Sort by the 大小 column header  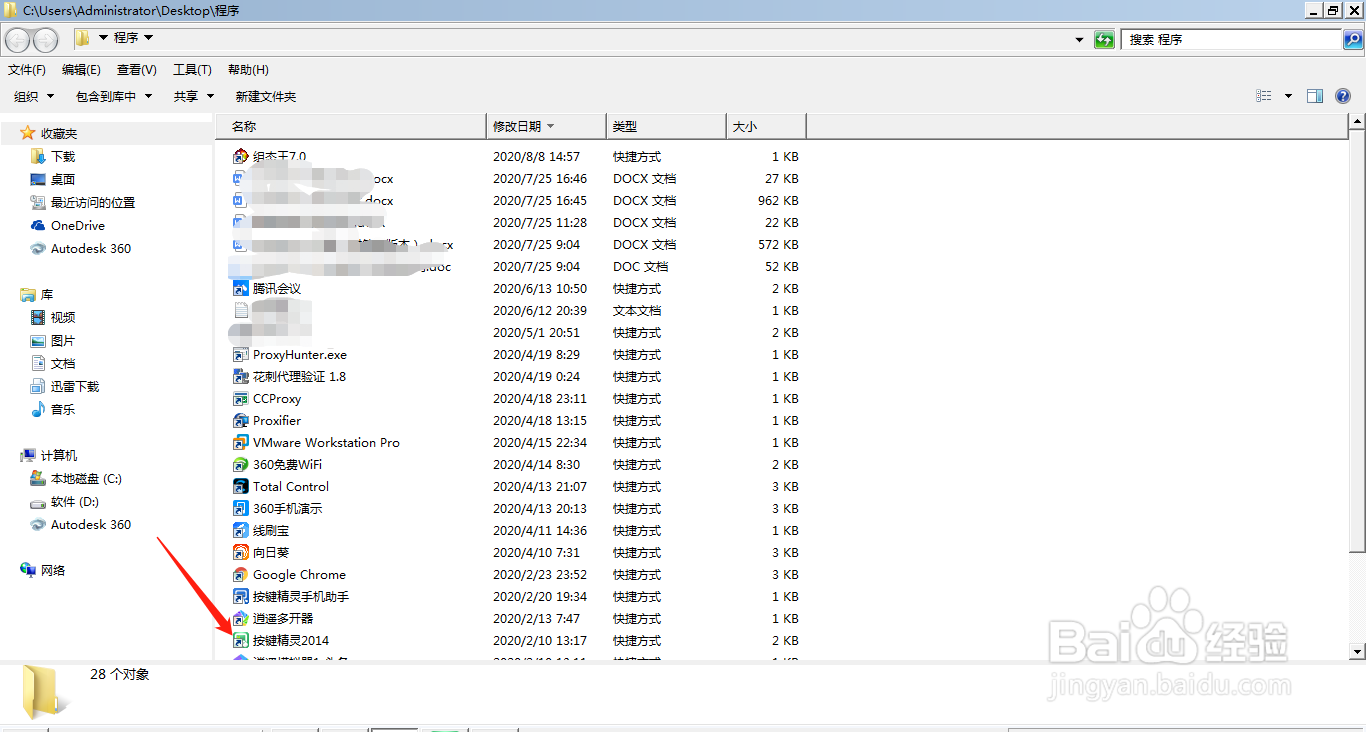766,126
